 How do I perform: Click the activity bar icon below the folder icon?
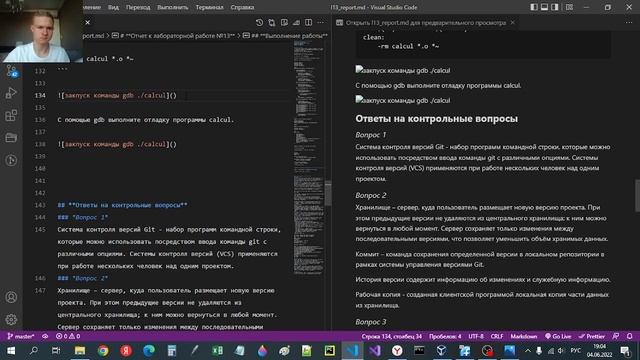coord(11,160)
